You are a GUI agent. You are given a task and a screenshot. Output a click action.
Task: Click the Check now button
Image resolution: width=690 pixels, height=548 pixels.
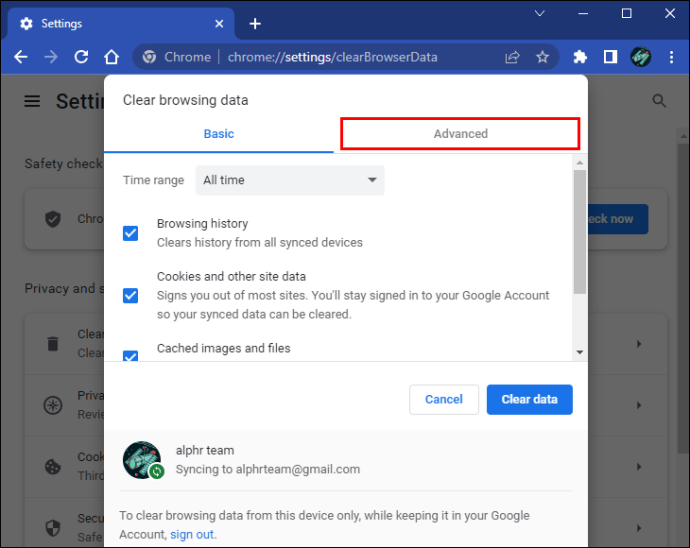tap(617, 219)
